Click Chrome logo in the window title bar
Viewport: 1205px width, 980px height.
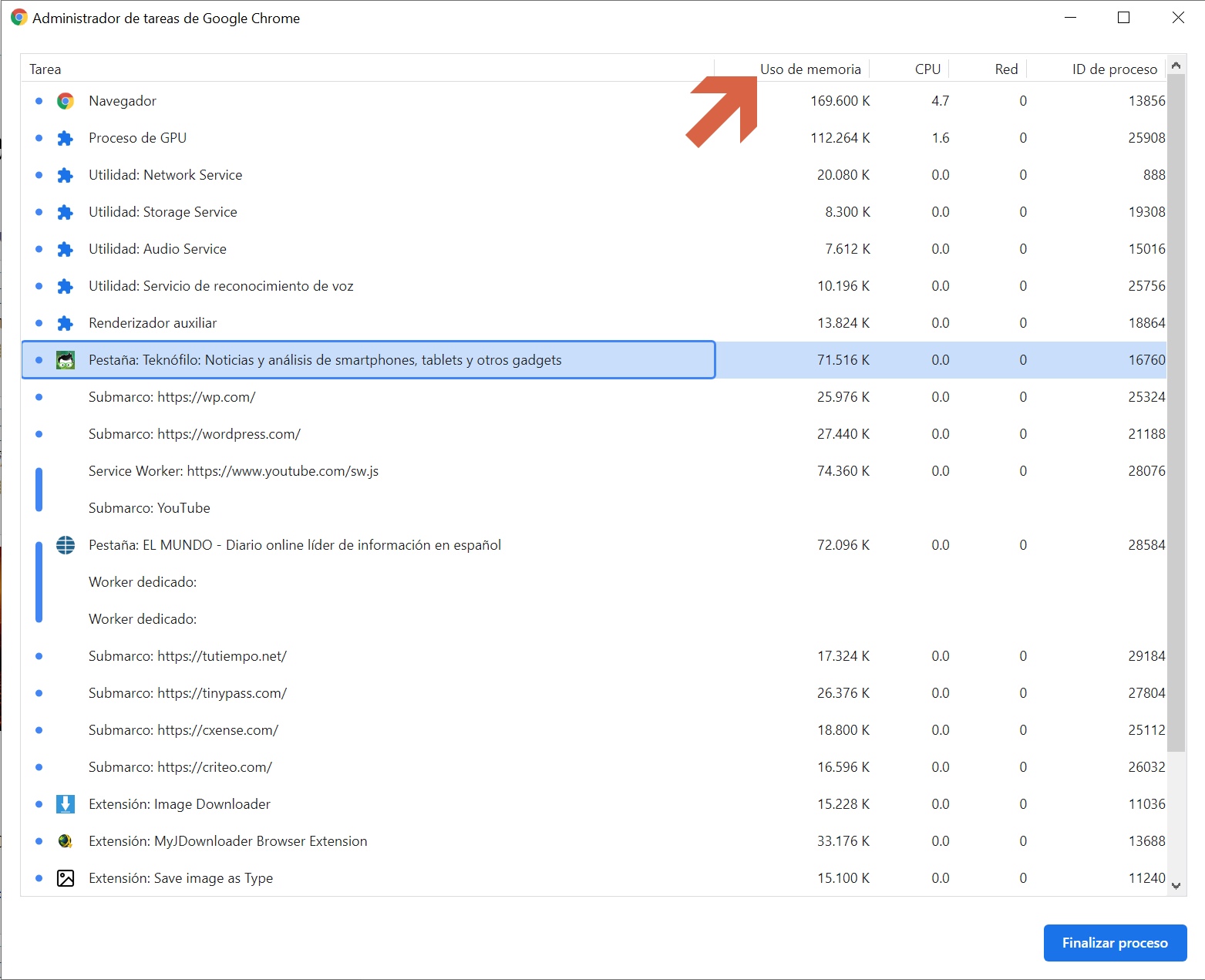point(19,18)
